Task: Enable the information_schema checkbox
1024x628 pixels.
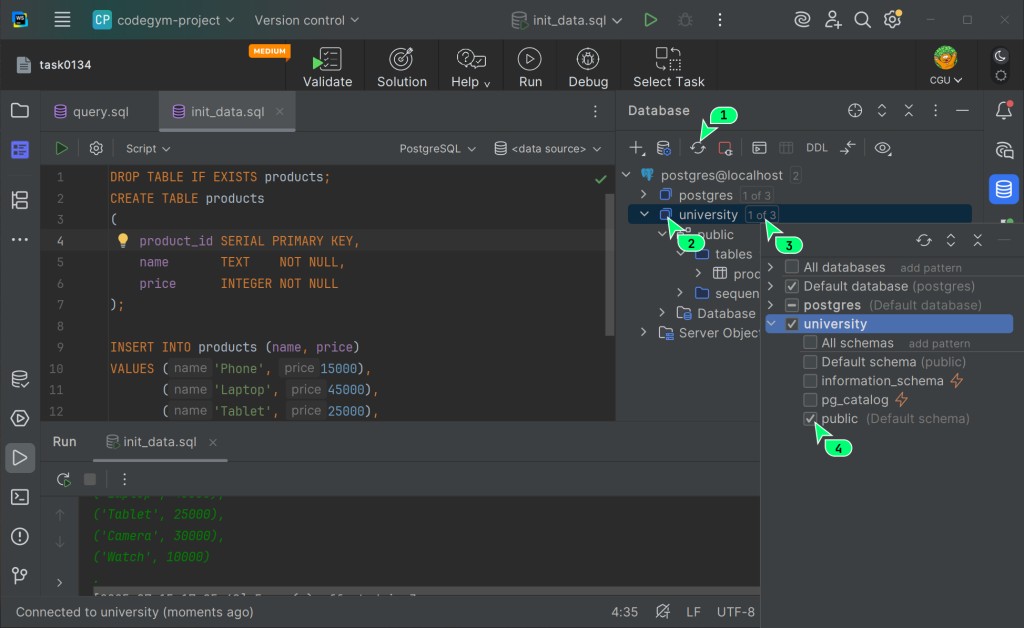Action: (x=811, y=381)
